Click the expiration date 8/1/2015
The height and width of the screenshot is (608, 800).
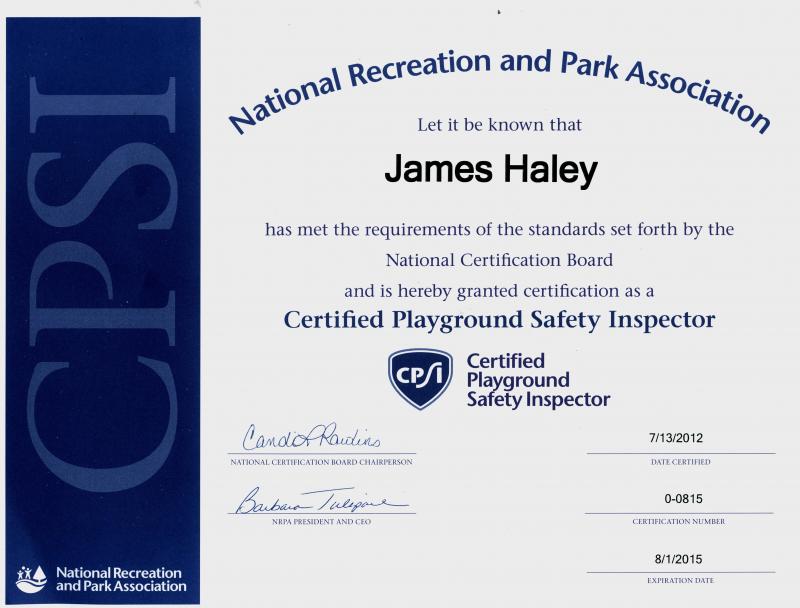pos(678,559)
